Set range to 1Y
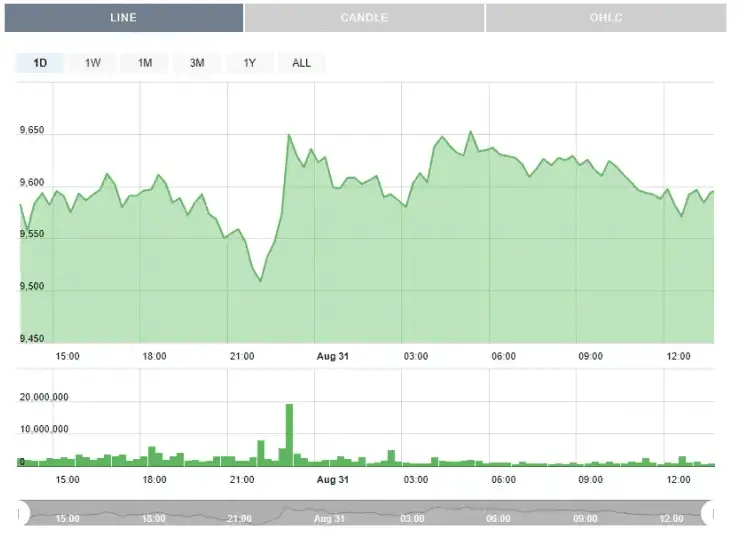Screen dimensions: 741x546 [x=249, y=63]
